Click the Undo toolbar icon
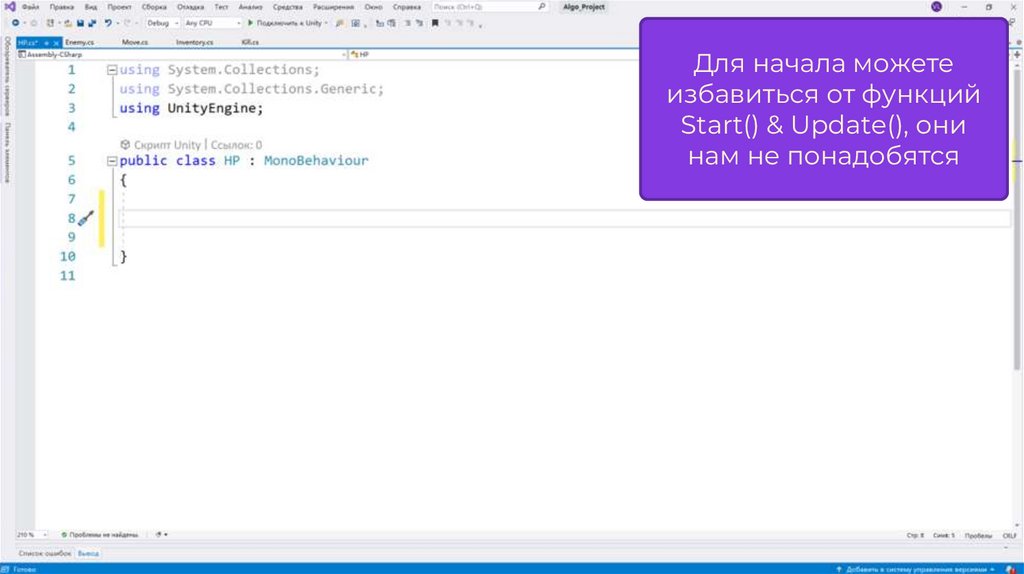The image size is (1024, 574). [108, 23]
